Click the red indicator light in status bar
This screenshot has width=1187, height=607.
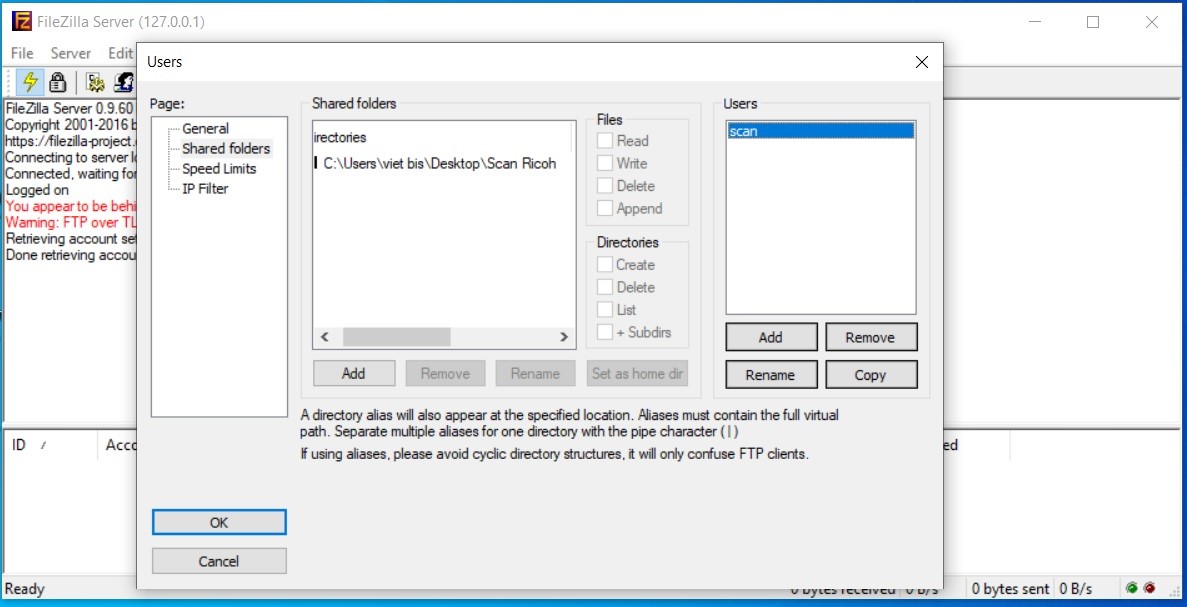[x=1149, y=588]
